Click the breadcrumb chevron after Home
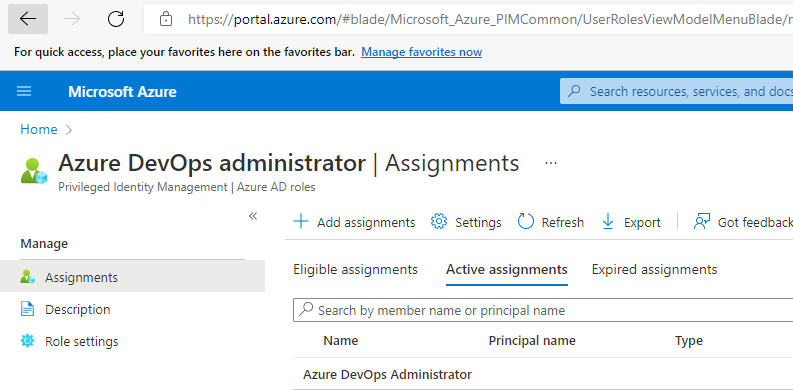Viewport: 793px width, 391px height. coord(69,130)
